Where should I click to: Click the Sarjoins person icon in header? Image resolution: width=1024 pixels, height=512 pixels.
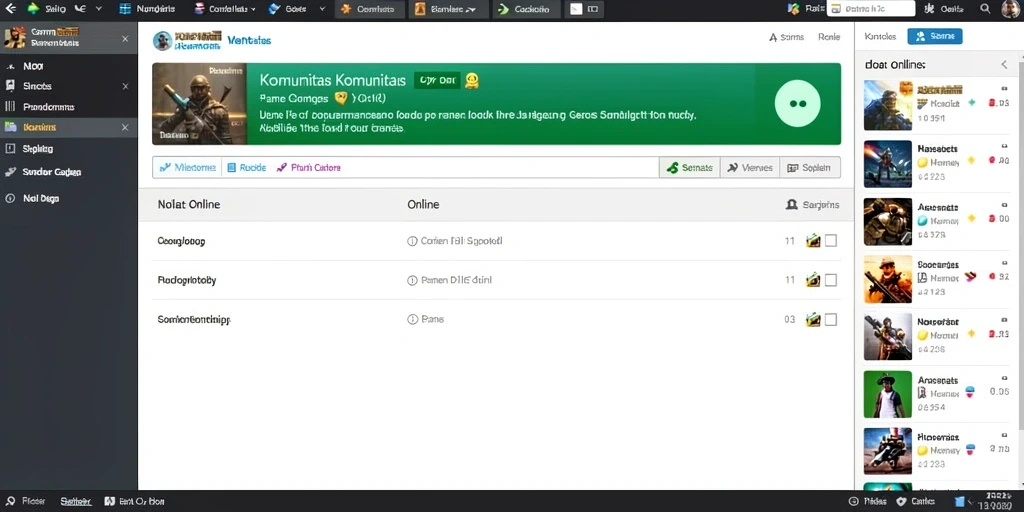coord(792,205)
